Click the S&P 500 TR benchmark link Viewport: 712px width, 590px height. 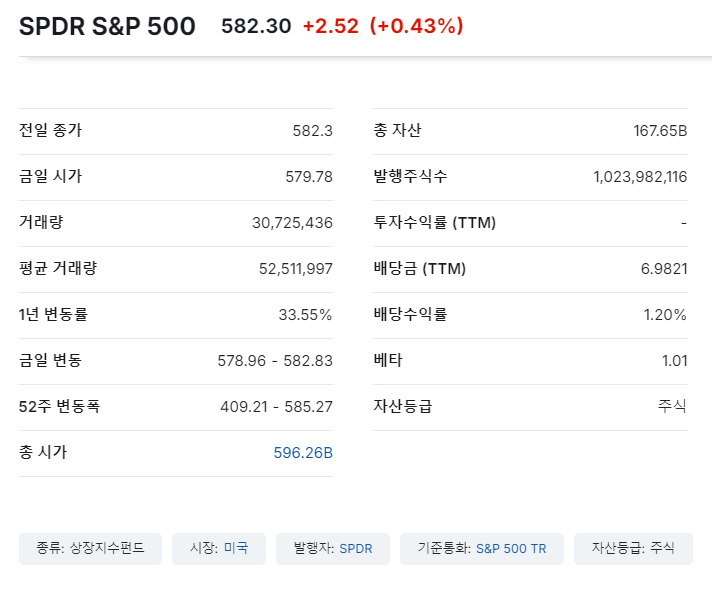coord(510,548)
